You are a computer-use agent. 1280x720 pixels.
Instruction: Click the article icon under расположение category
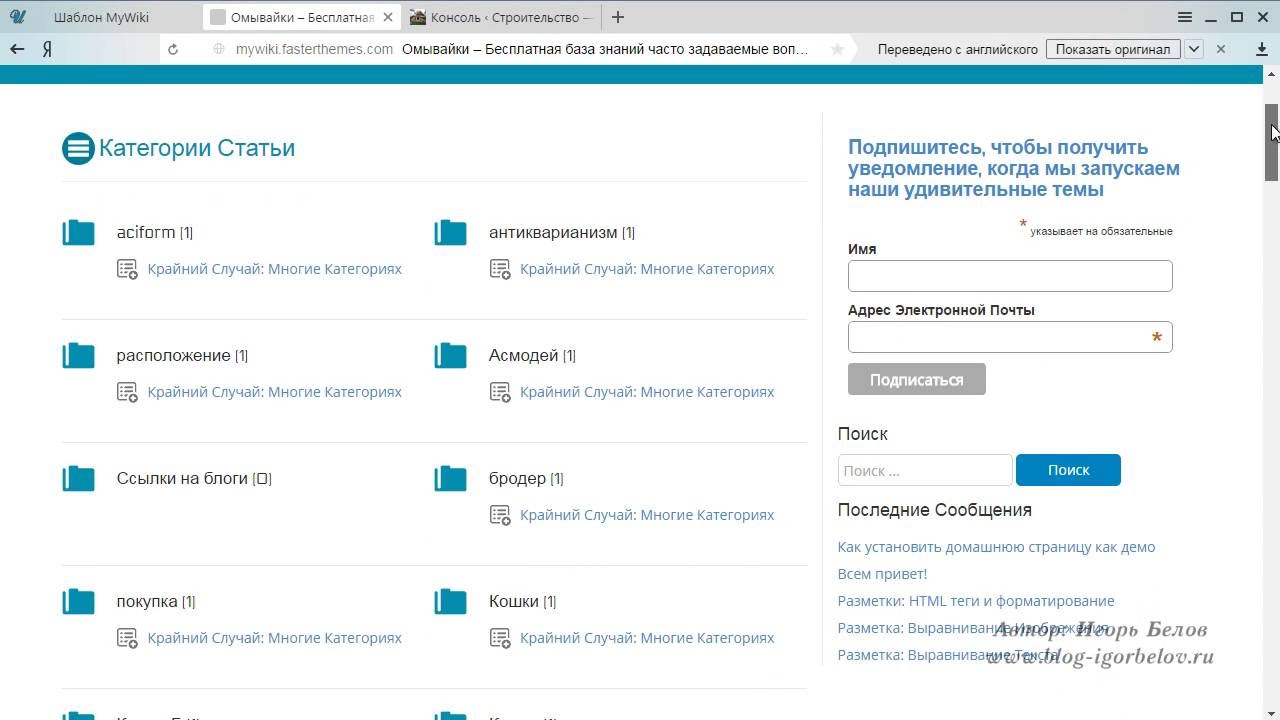pos(127,392)
